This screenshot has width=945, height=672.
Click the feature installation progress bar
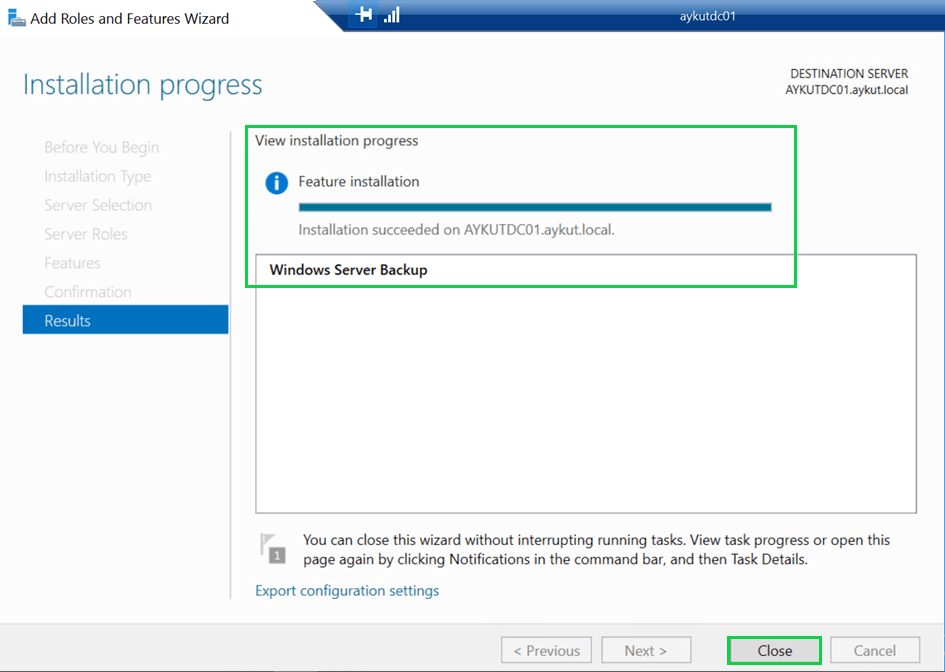click(535, 207)
